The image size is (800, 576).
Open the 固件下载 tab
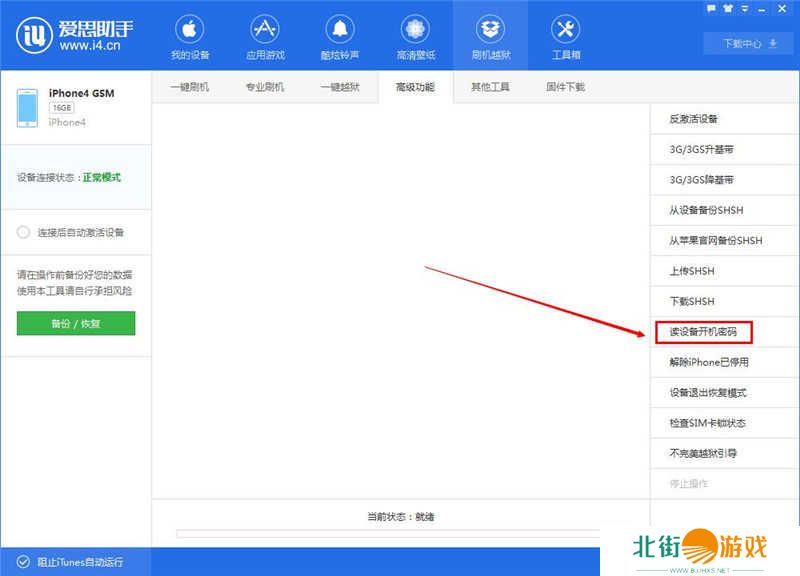click(x=565, y=87)
